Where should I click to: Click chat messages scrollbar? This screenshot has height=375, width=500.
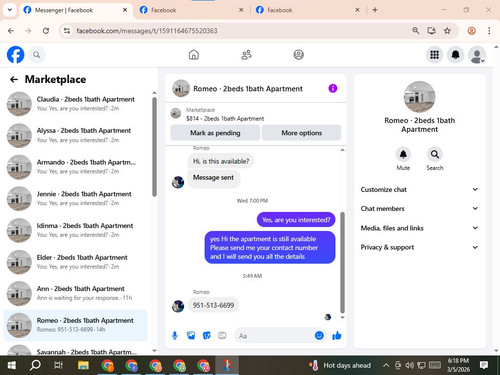[x=342, y=263]
